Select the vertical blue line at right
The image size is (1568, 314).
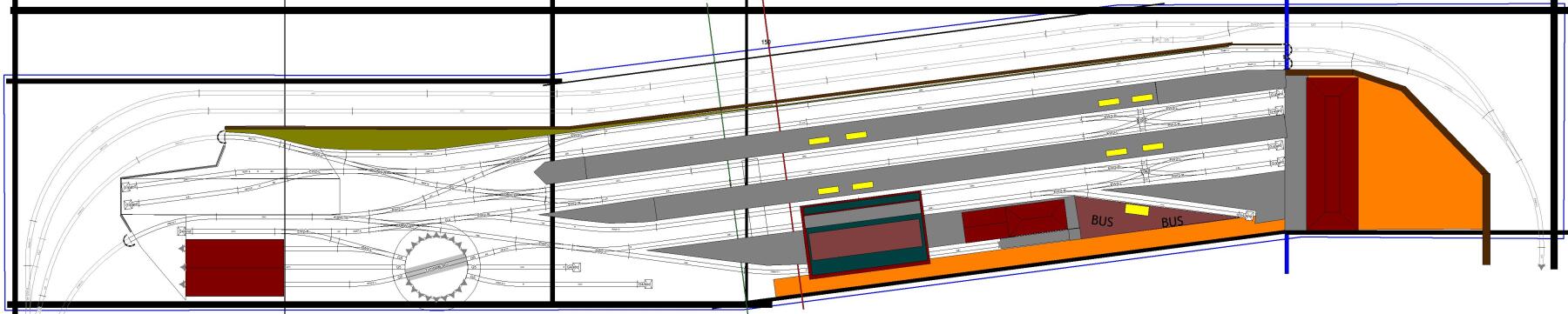click(x=1287, y=137)
